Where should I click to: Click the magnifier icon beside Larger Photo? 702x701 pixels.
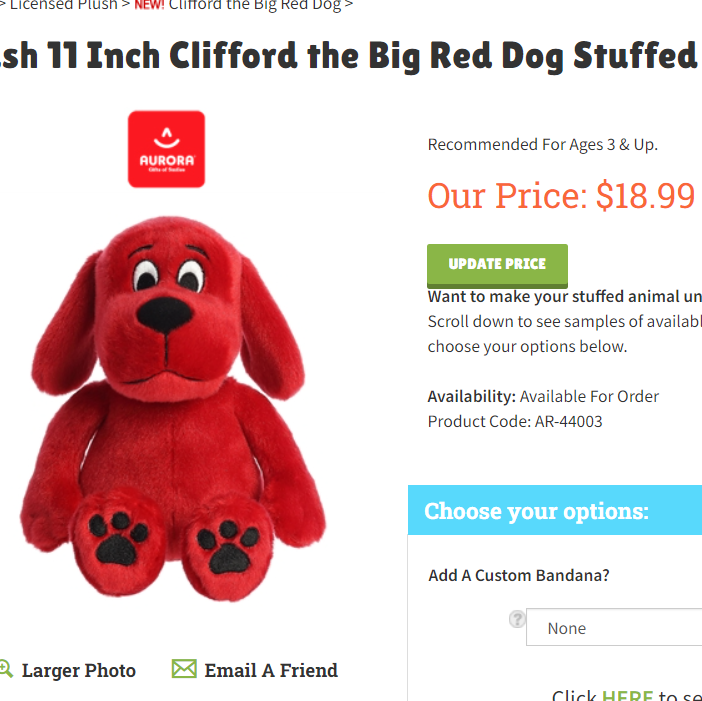coord(6,669)
